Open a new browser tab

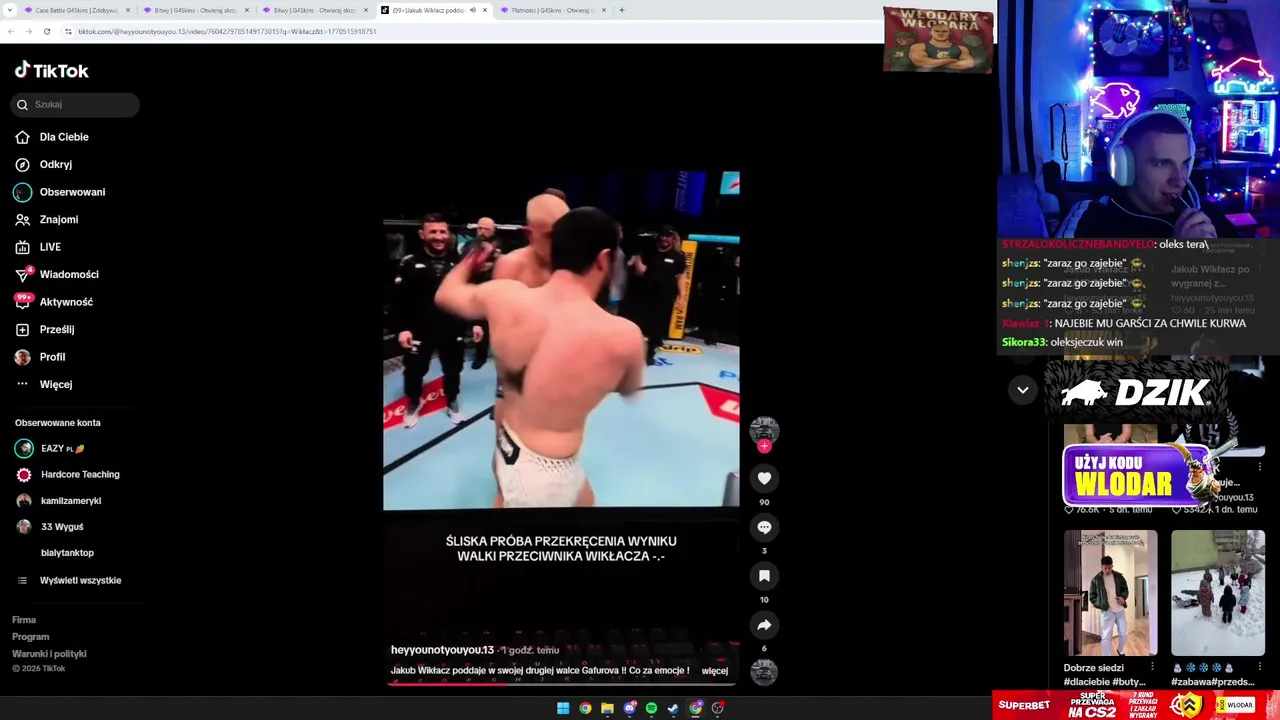coord(622,10)
